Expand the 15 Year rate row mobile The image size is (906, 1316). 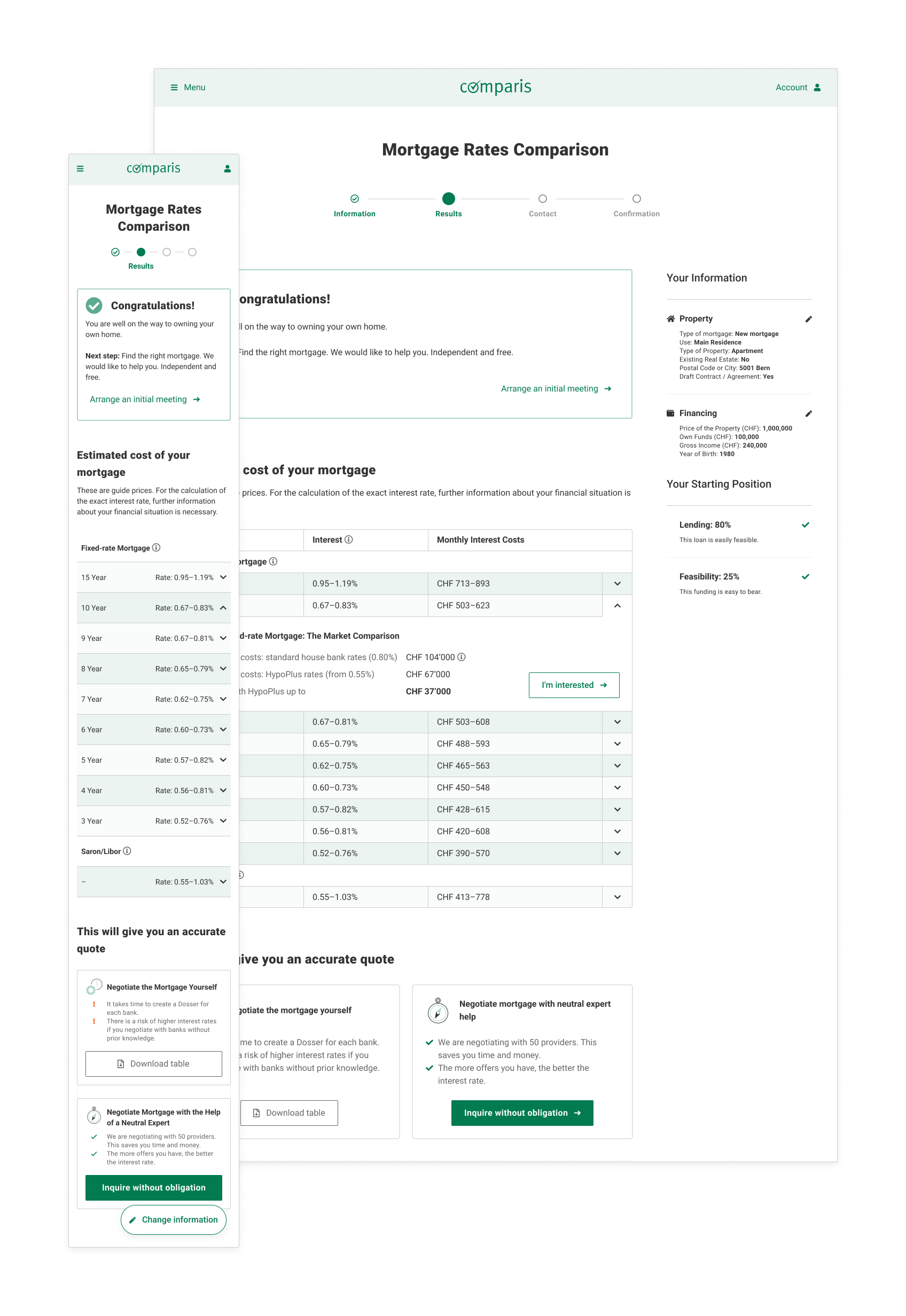(x=154, y=578)
